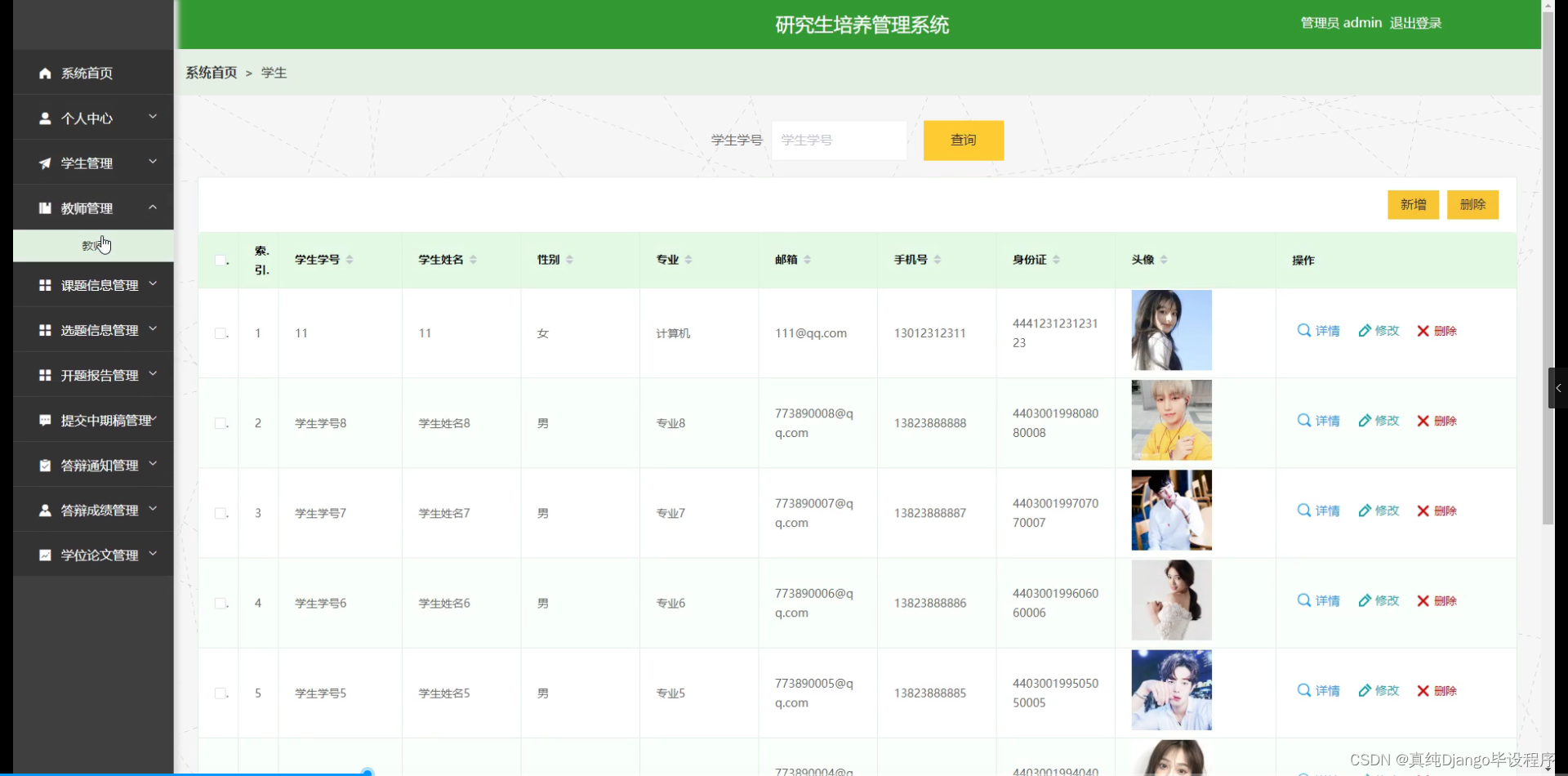This screenshot has height=776, width=1568.
Task: Check the checkbox on row 1
Action: coord(220,332)
